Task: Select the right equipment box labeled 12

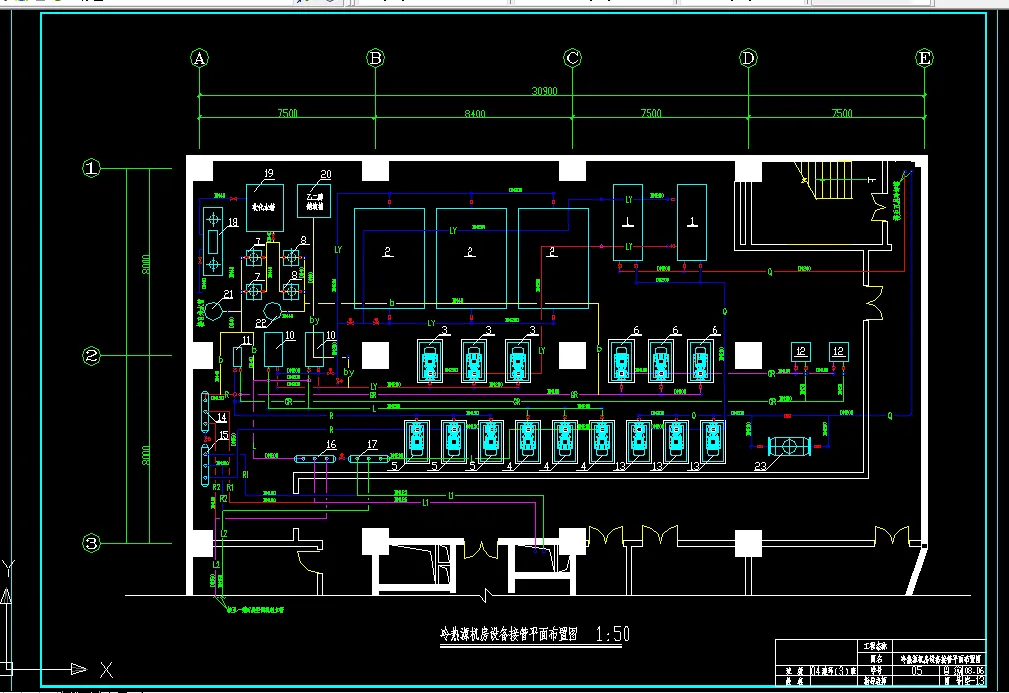Action: click(838, 352)
